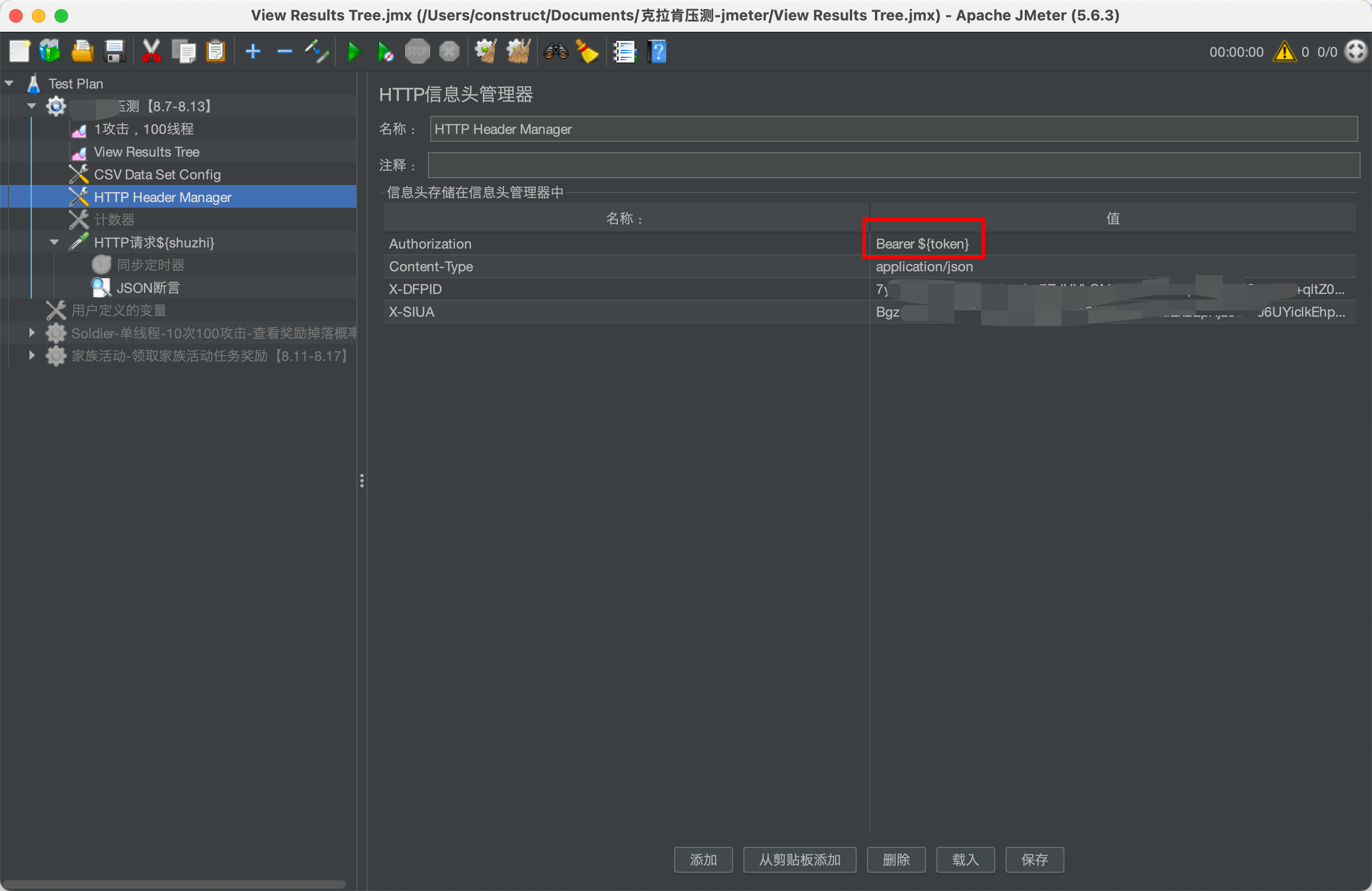Select the HTTP请求${shuzhi} sampler
1372x891 pixels.
154,242
